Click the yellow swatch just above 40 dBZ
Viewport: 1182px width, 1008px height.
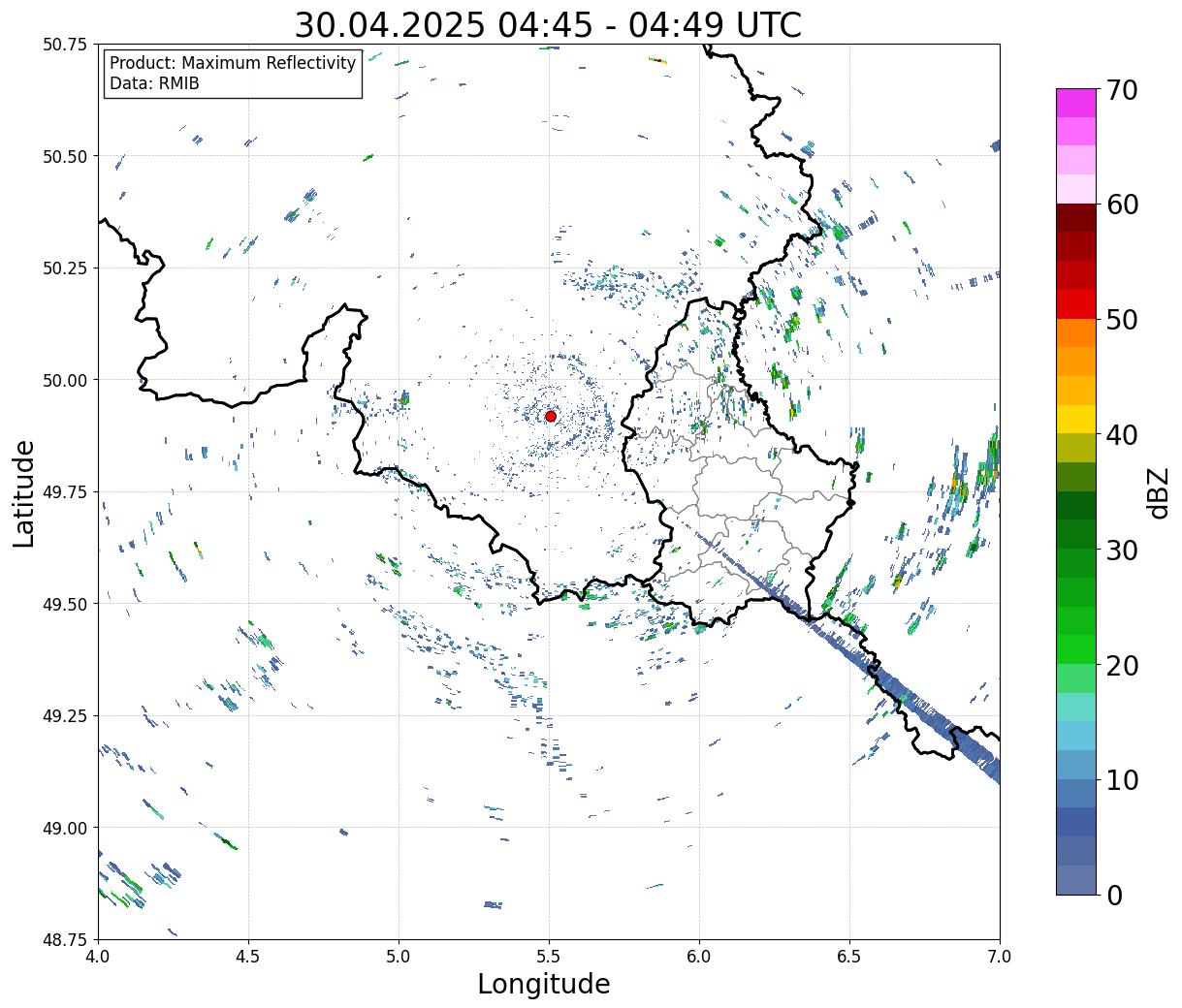(x=1076, y=419)
